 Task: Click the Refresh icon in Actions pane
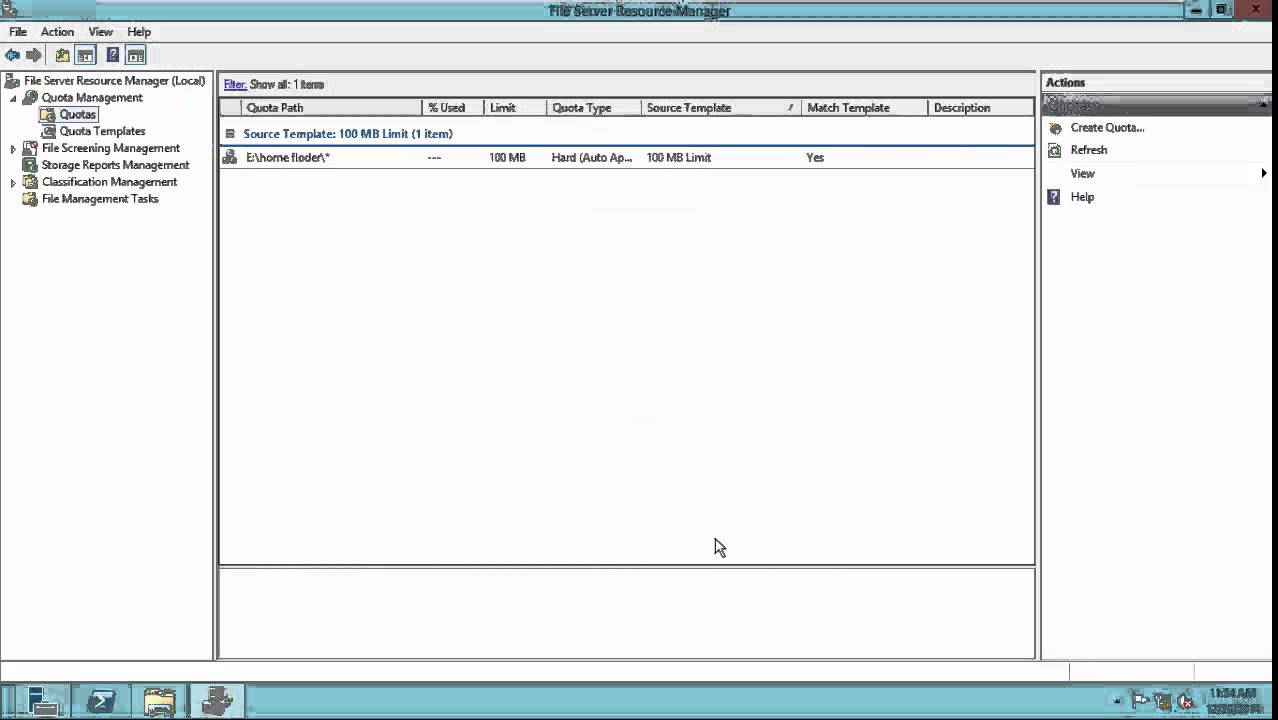click(x=1054, y=150)
